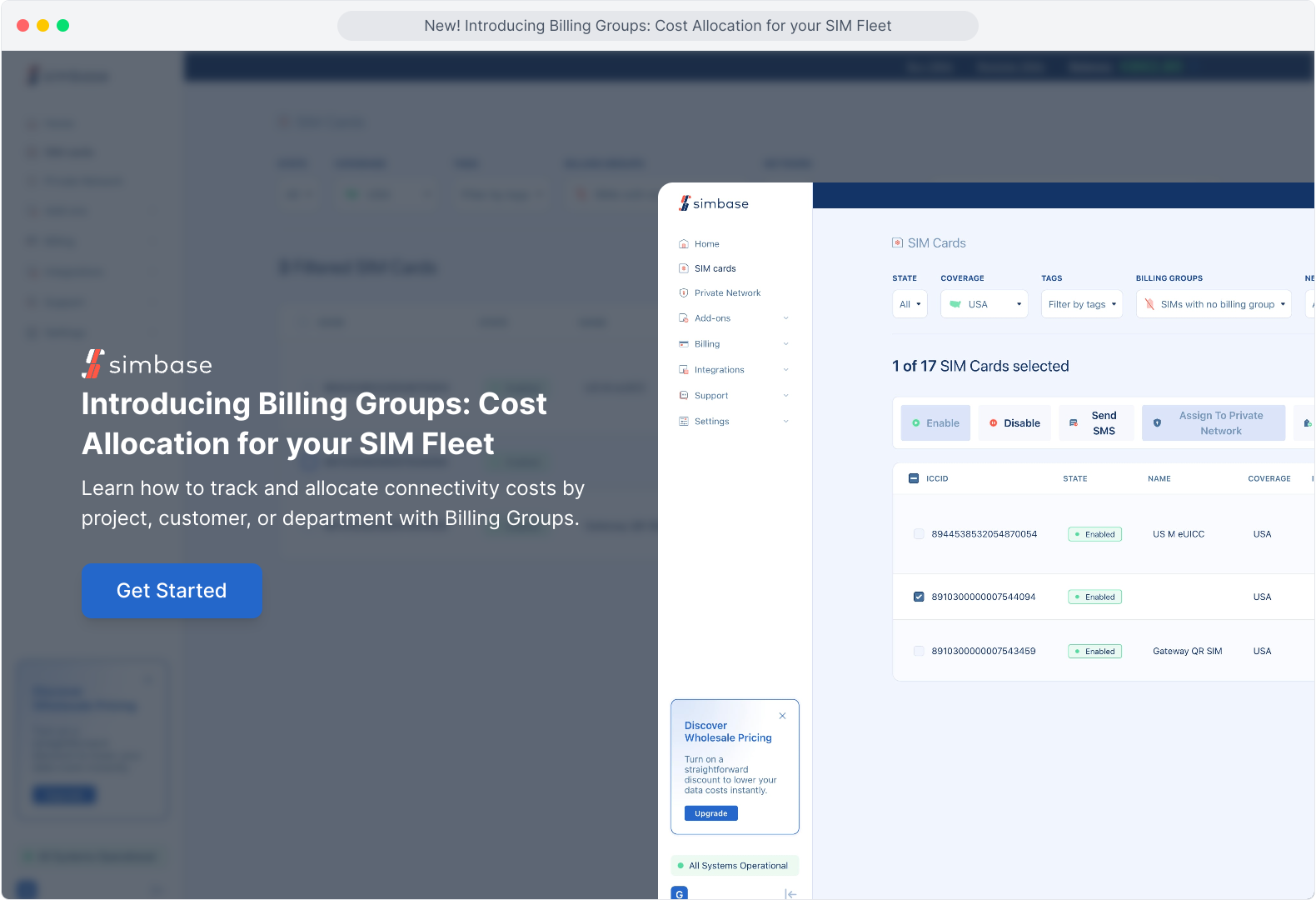1316x900 pixels.
Task: Close the Discover Wholesale Pricing card
Action: (x=782, y=716)
